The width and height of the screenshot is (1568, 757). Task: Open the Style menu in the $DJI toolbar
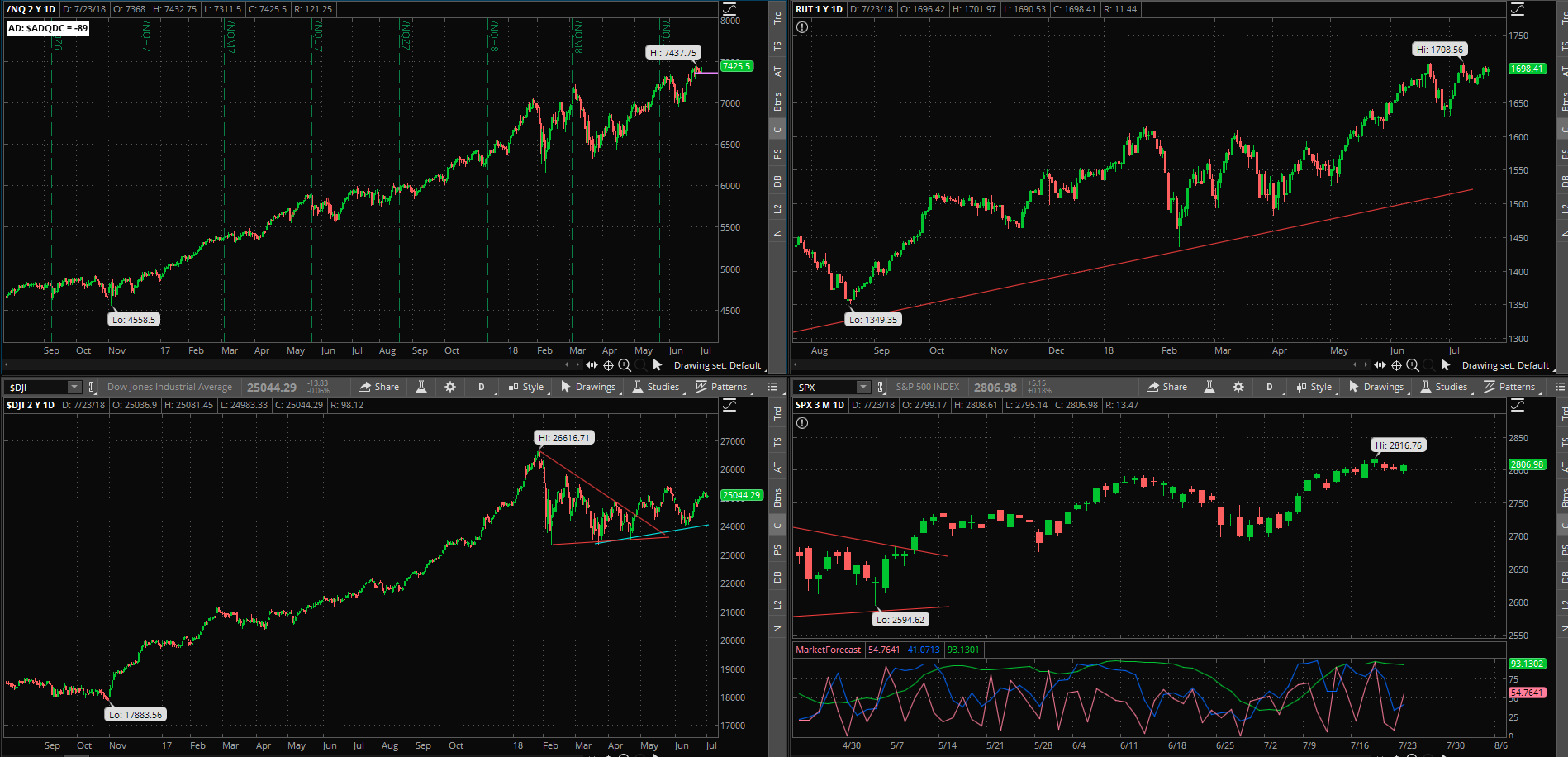coord(527,387)
